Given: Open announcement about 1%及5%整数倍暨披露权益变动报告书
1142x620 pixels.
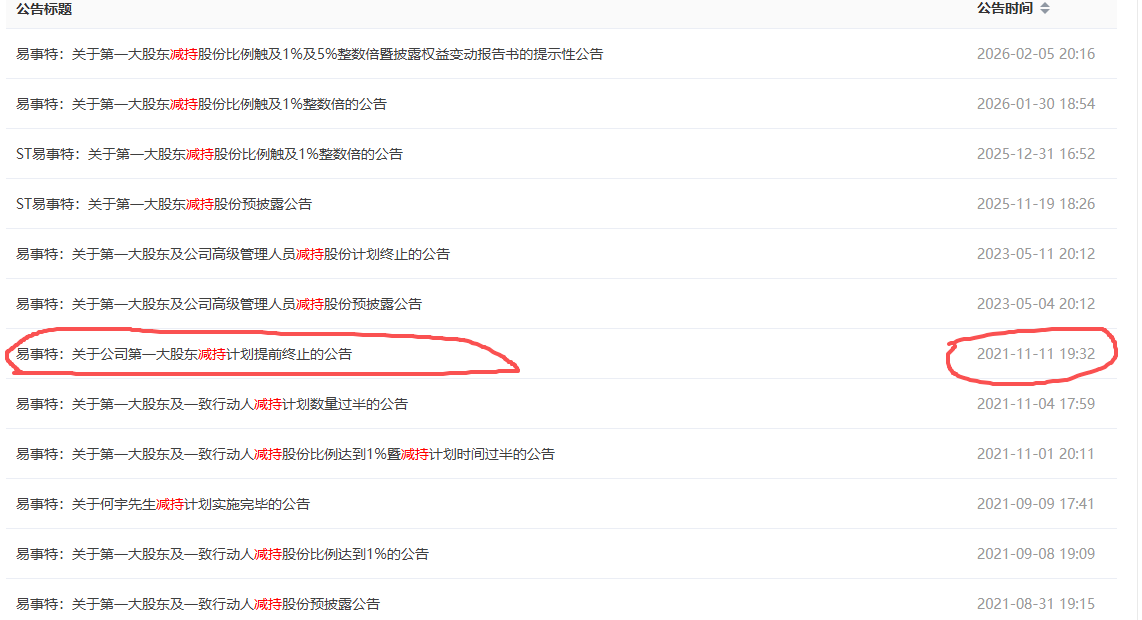Looking at the screenshot, I should click(310, 54).
